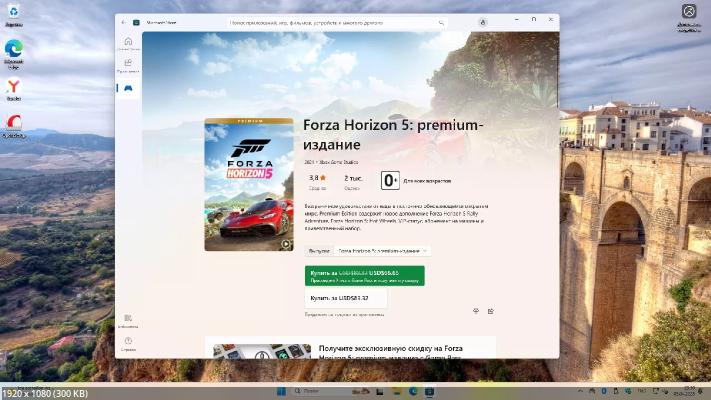
Task: Buy with the green Game Pass discount button
Action: click(x=365, y=276)
